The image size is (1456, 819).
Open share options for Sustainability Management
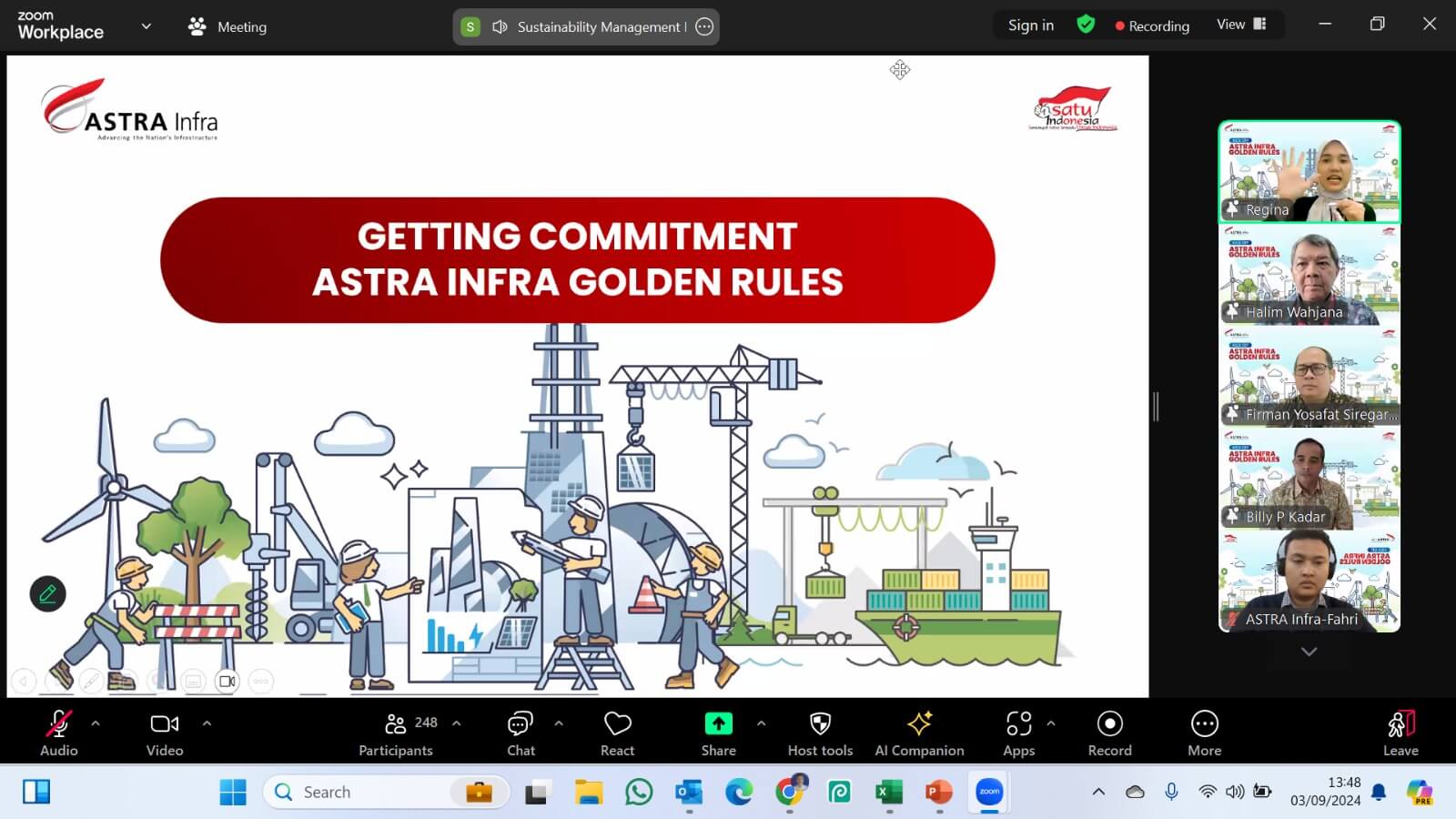pyautogui.click(x=704, y=26)
